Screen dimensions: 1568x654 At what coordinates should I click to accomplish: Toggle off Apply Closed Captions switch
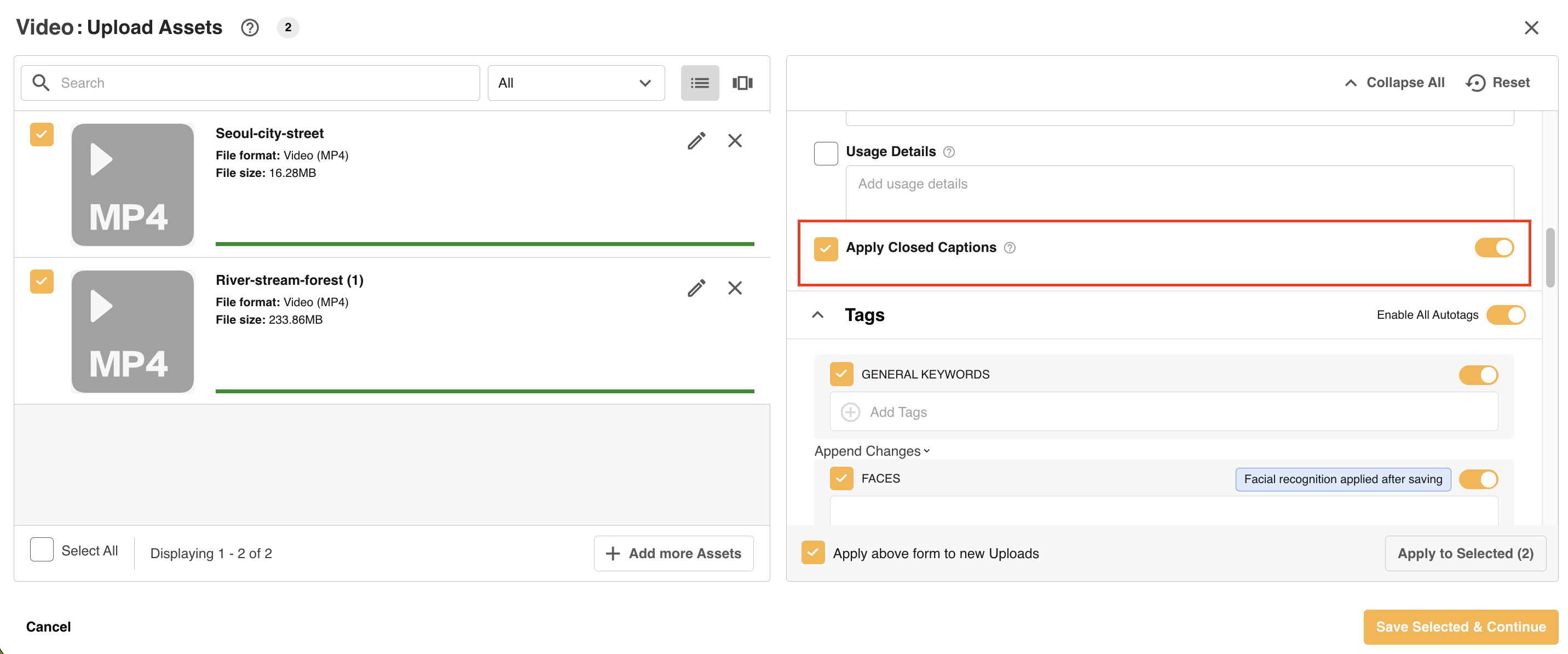(x=1494, y=248)
